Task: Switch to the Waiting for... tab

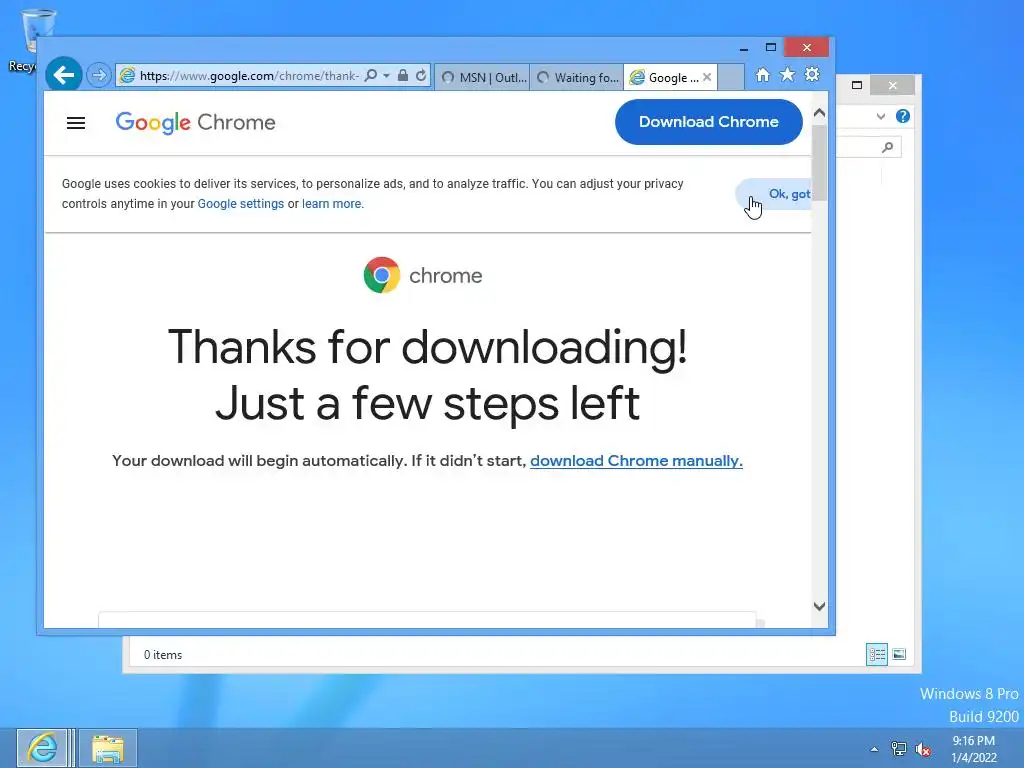Action: click(x=577, y=77)
